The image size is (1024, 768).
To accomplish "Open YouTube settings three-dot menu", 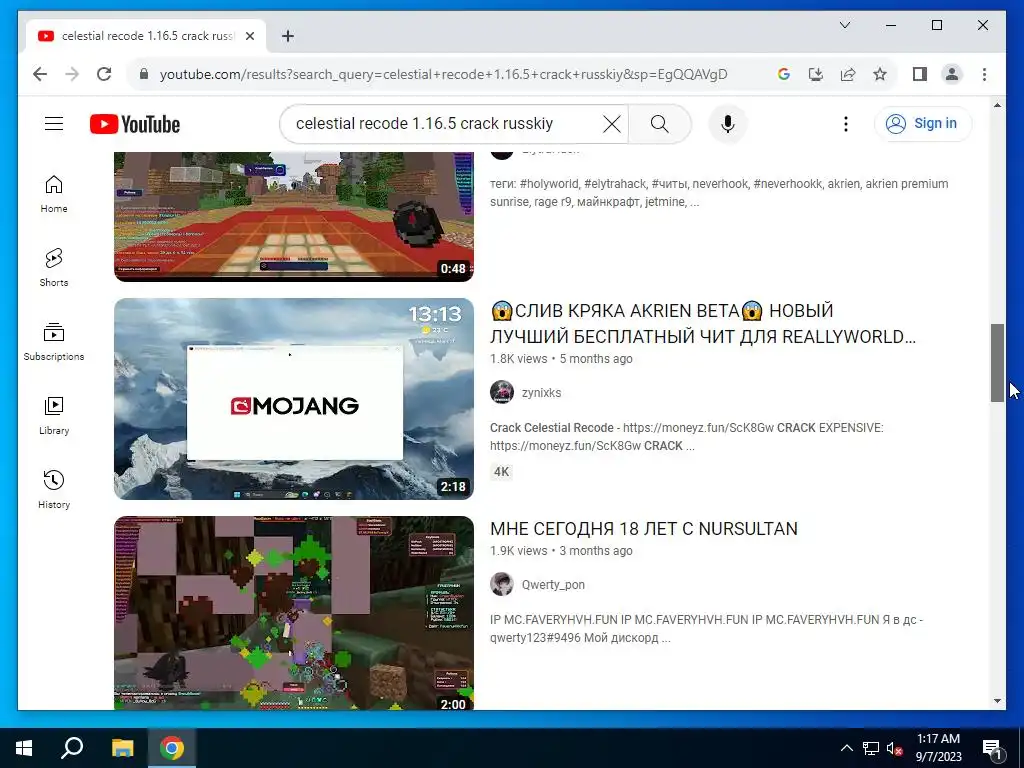I will (x=846, y=123).
